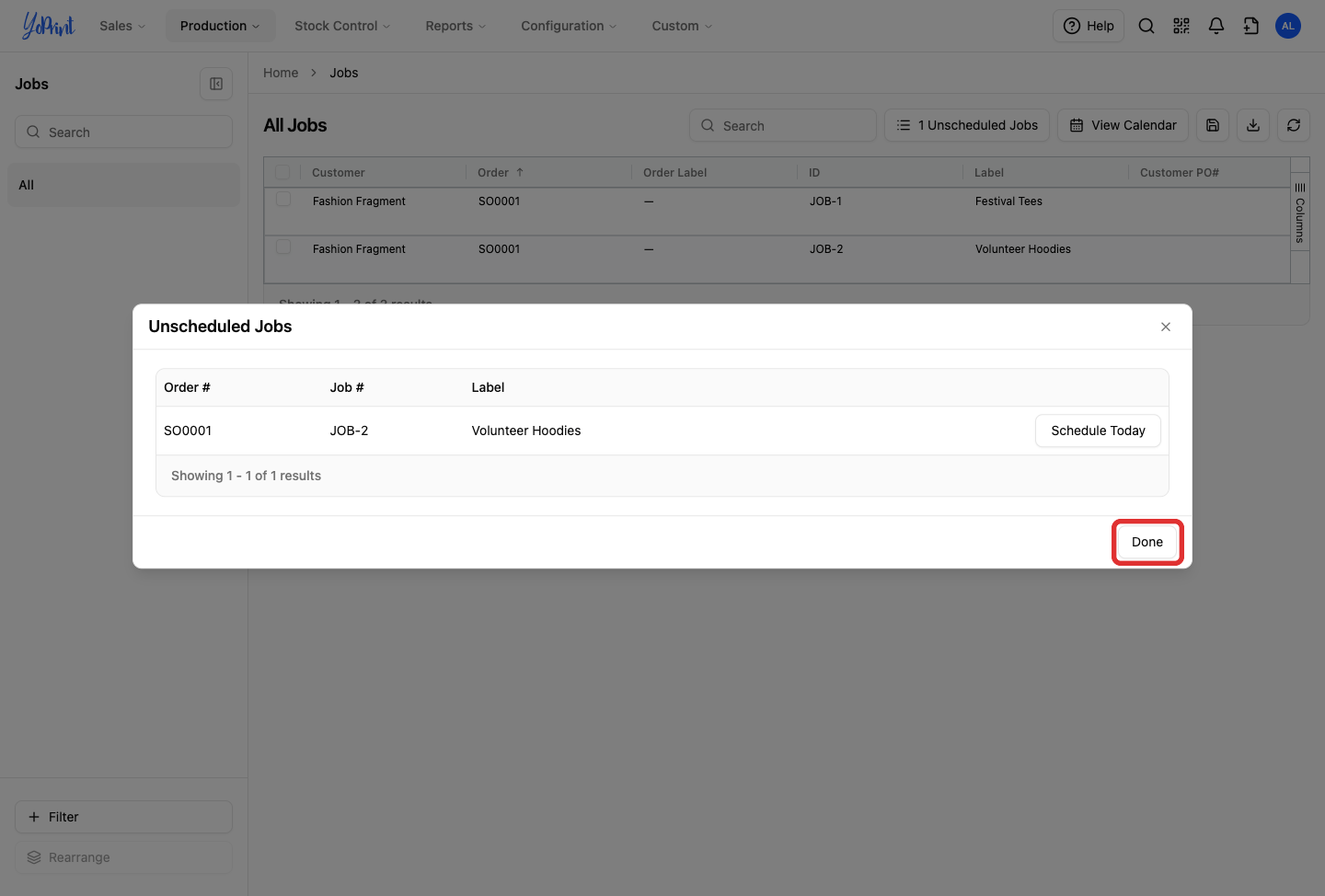Collapse the Jobs sidebar panel icon
The height and width of the screenshot is (896, 1325).
216,84
